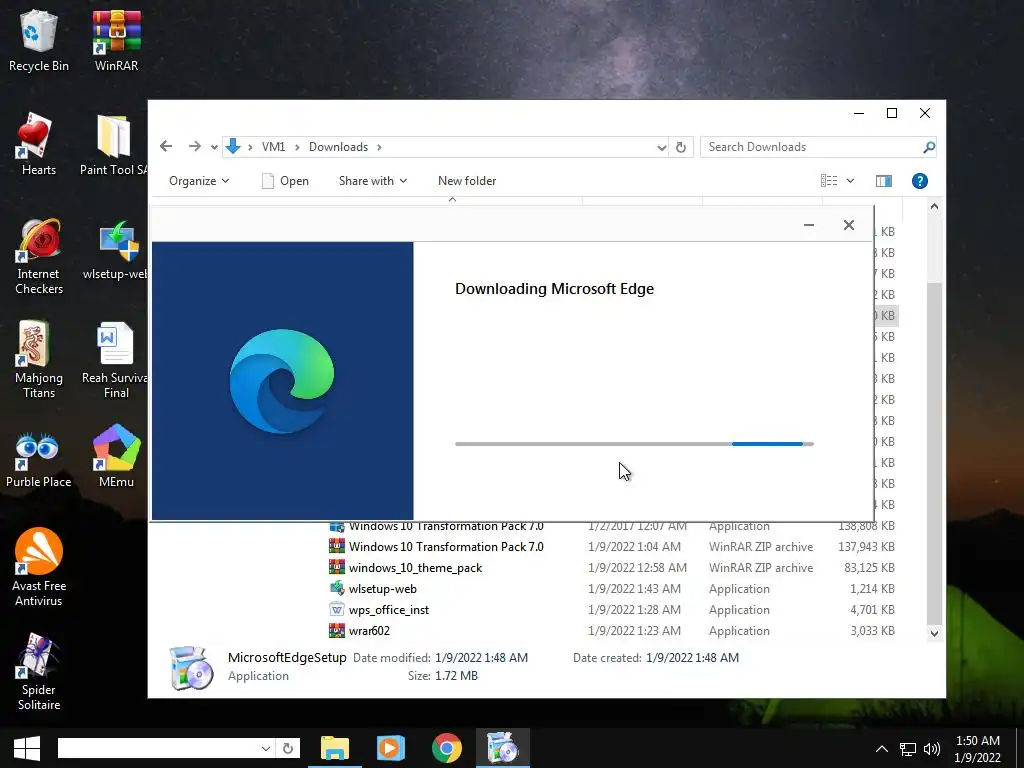1024x768 pixels.
Task: Open the Spider Solitaire icon
Action: [39, 672]
